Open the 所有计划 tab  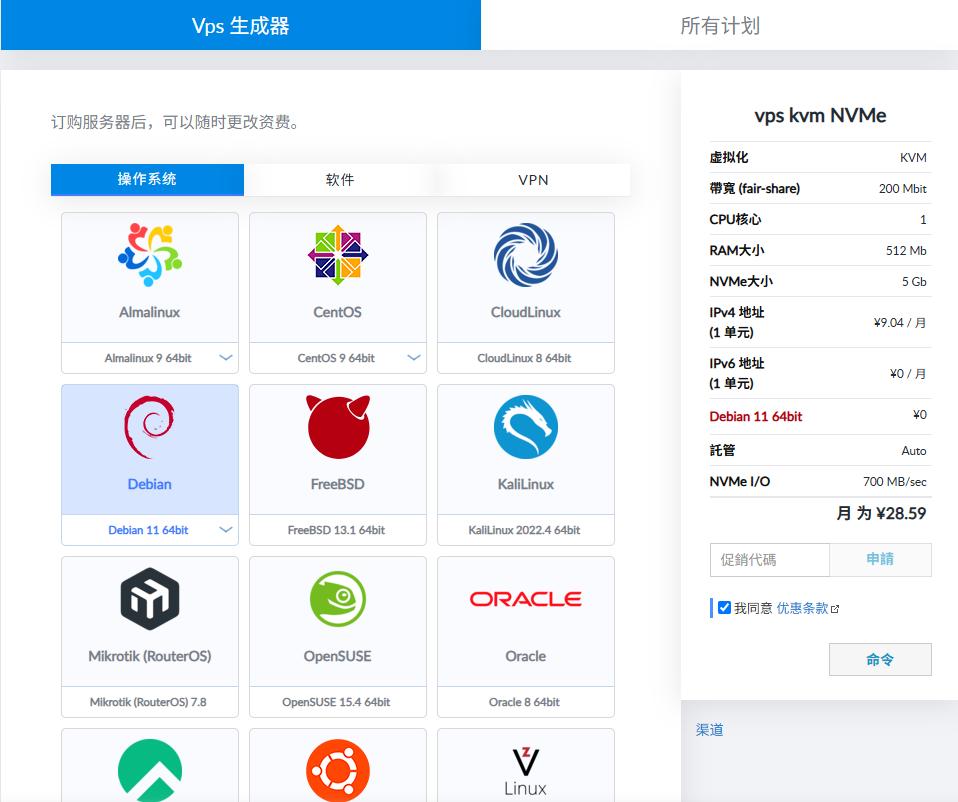pyautogui.click(x=719, y=25)
